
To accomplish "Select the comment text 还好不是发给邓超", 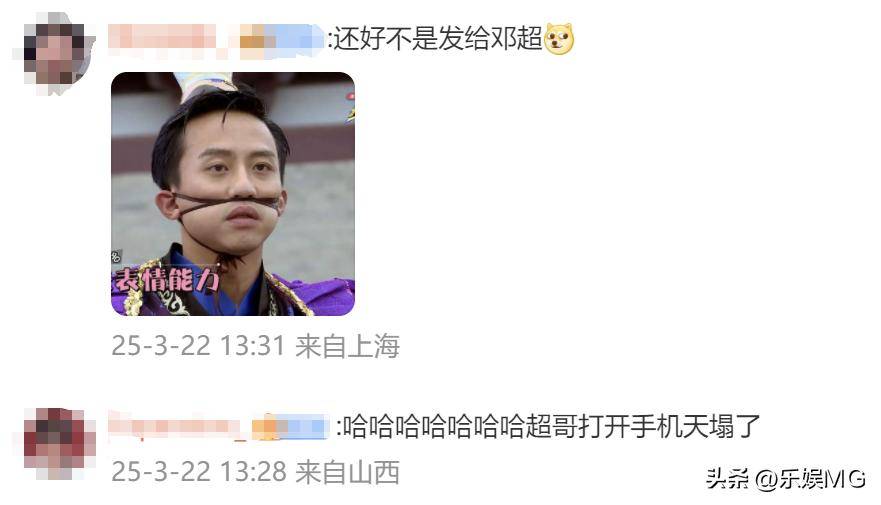I will 438,39.
